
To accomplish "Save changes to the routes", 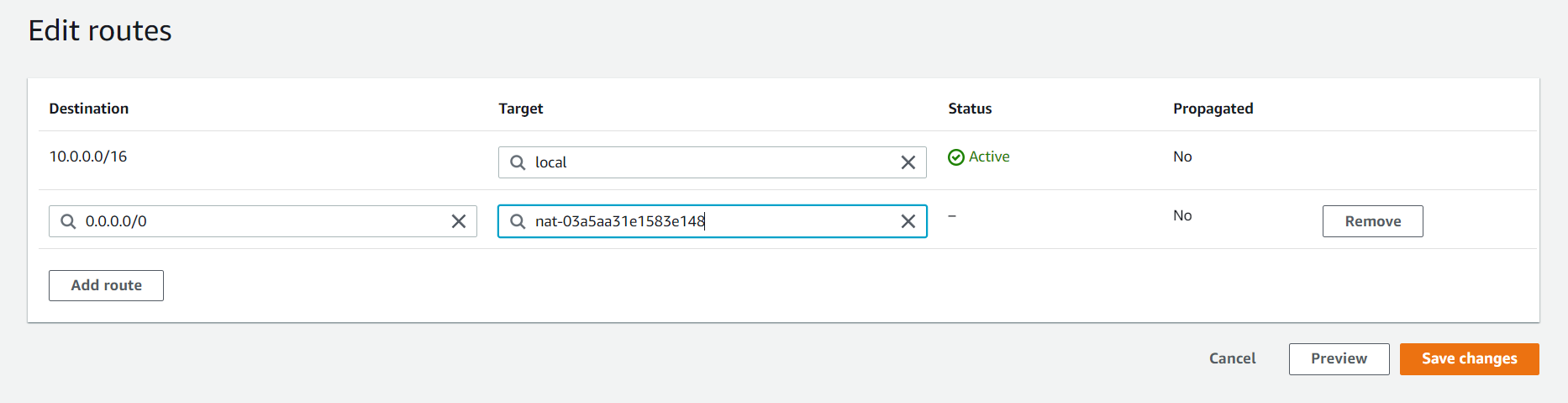I will [1469, 358].
